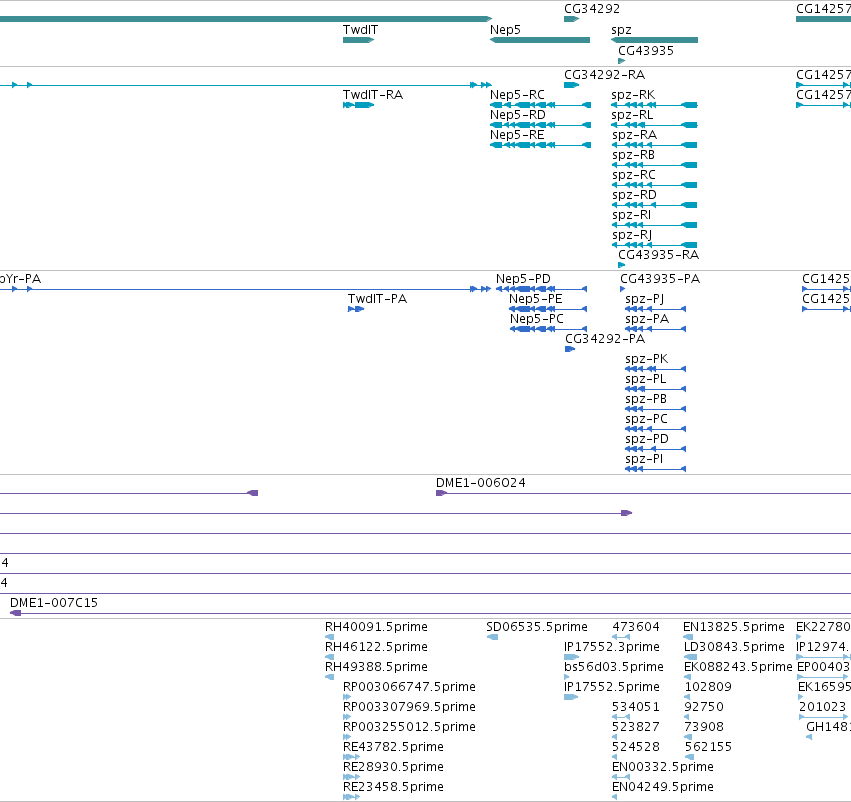The height and width of the screenshot is (802, 851).
Task: Click the RH40091.5prime EST label
Action: [376, 627]
